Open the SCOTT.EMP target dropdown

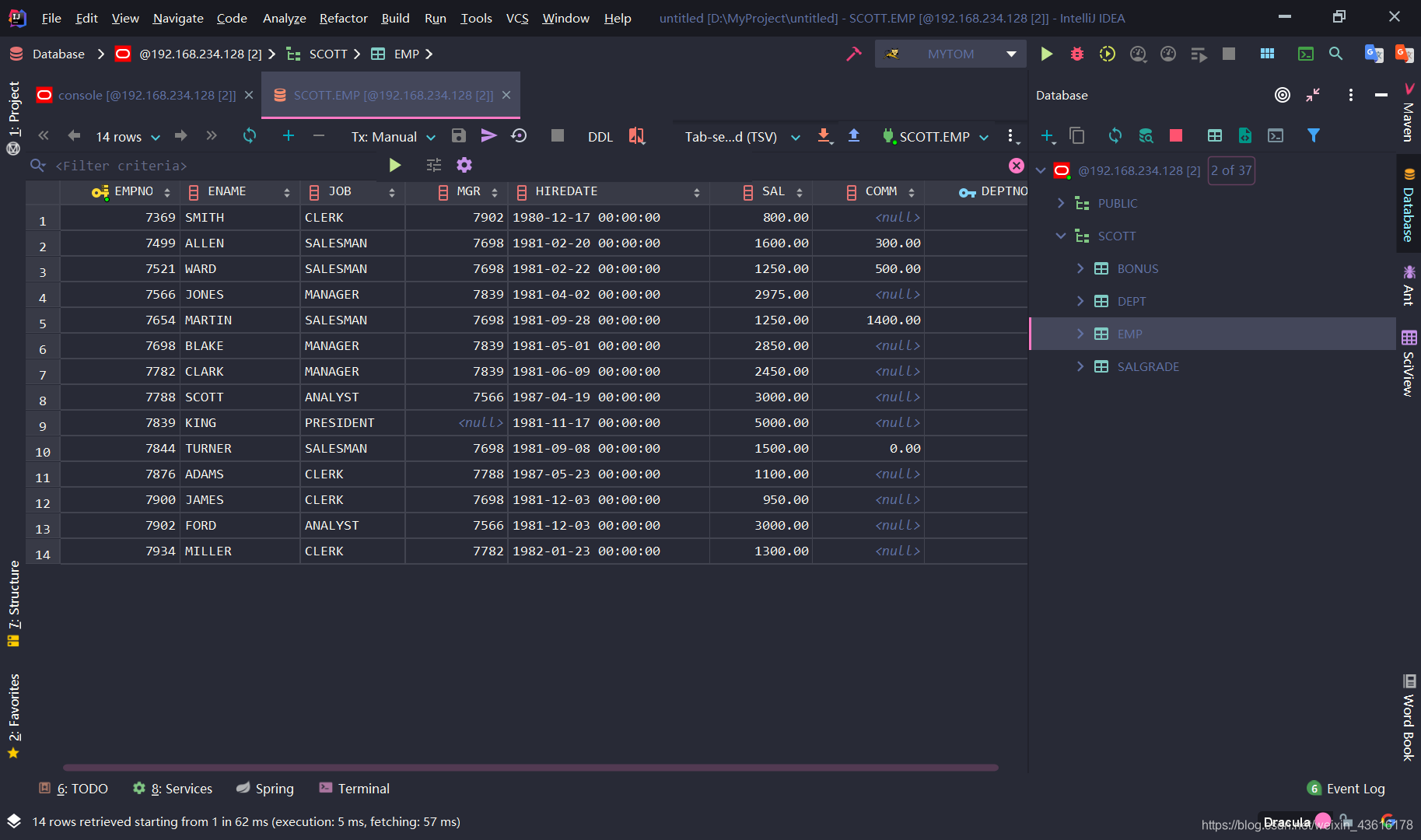click(936, 137)
